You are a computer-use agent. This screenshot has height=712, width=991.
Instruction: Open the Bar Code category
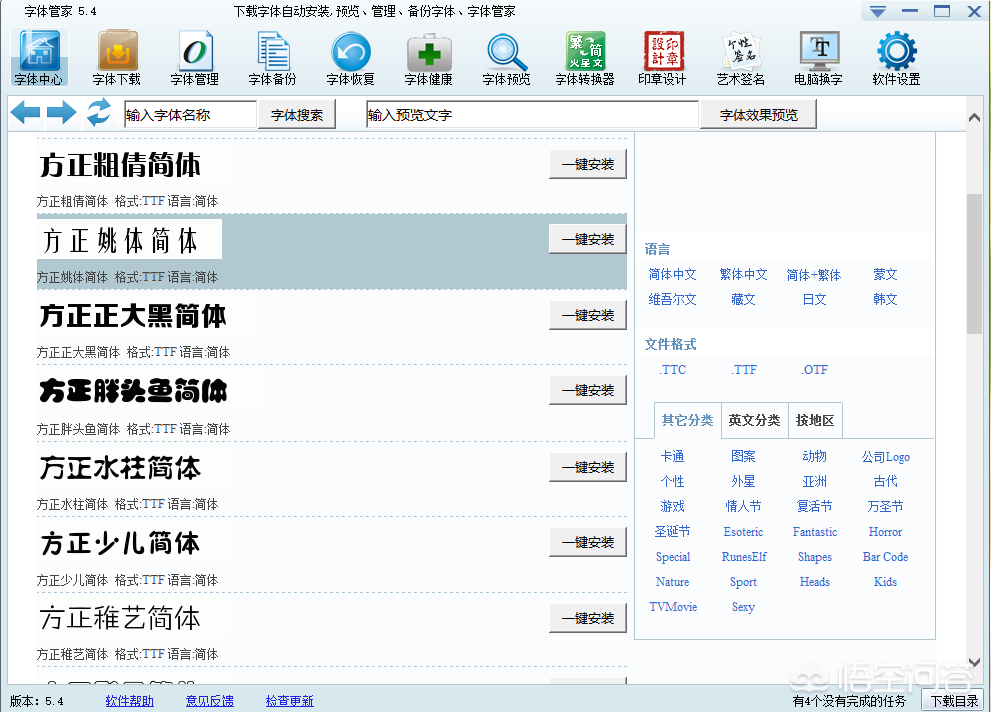click(885, 557)
